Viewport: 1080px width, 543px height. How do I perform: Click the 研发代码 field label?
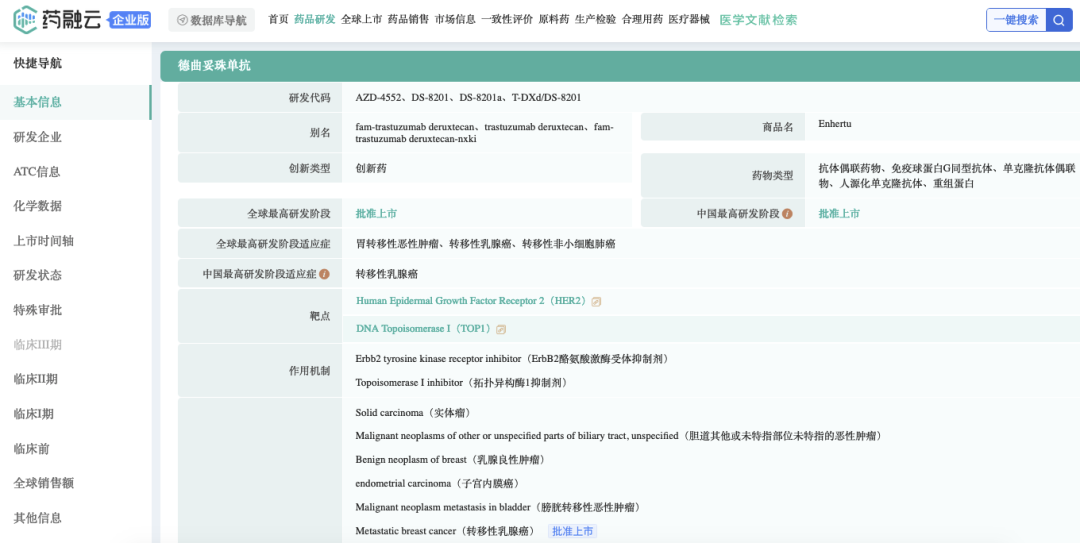pyautogui.click(x=310, y=98)
